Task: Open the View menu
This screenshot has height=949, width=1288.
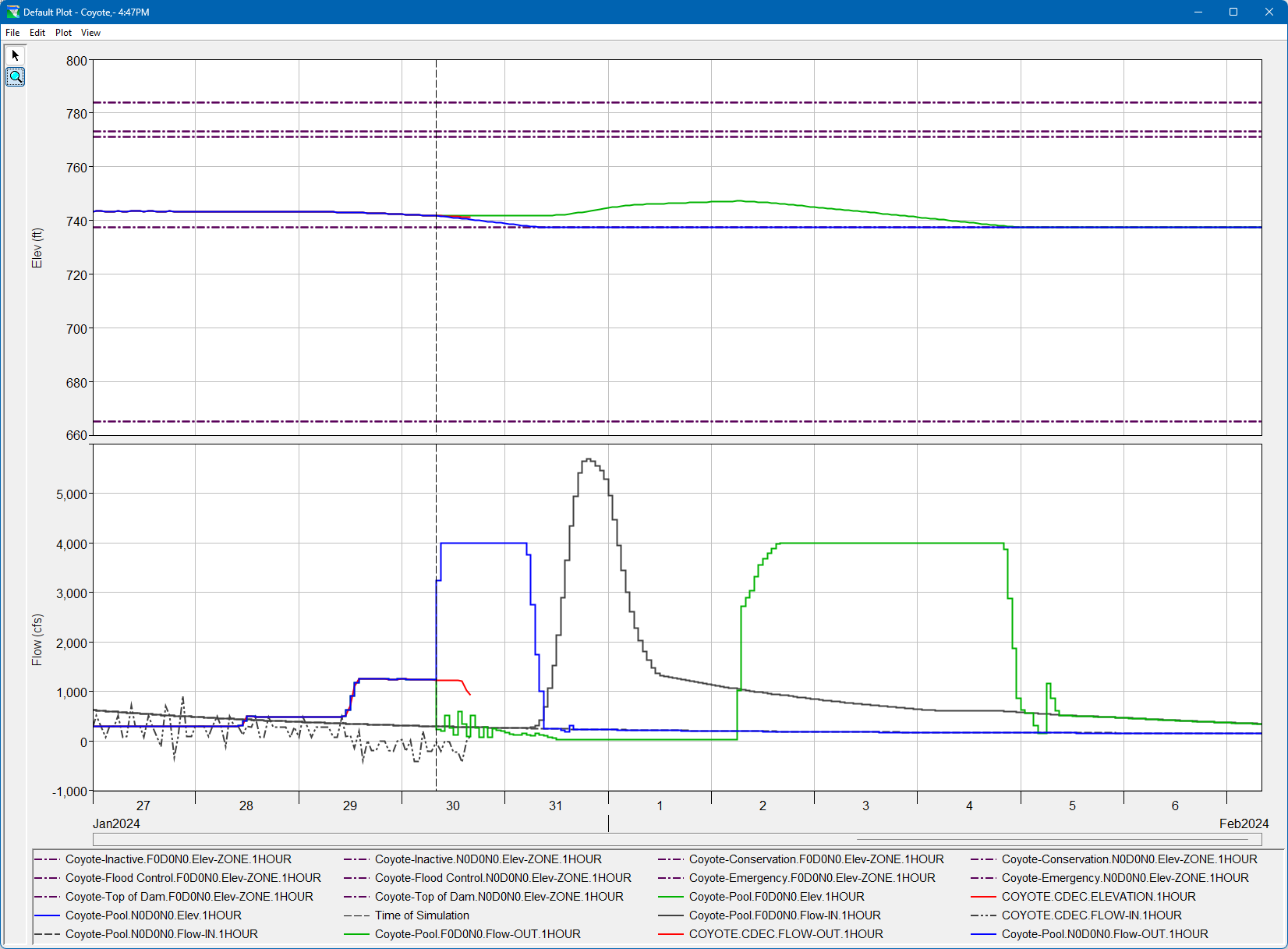Action: point(90,33)
